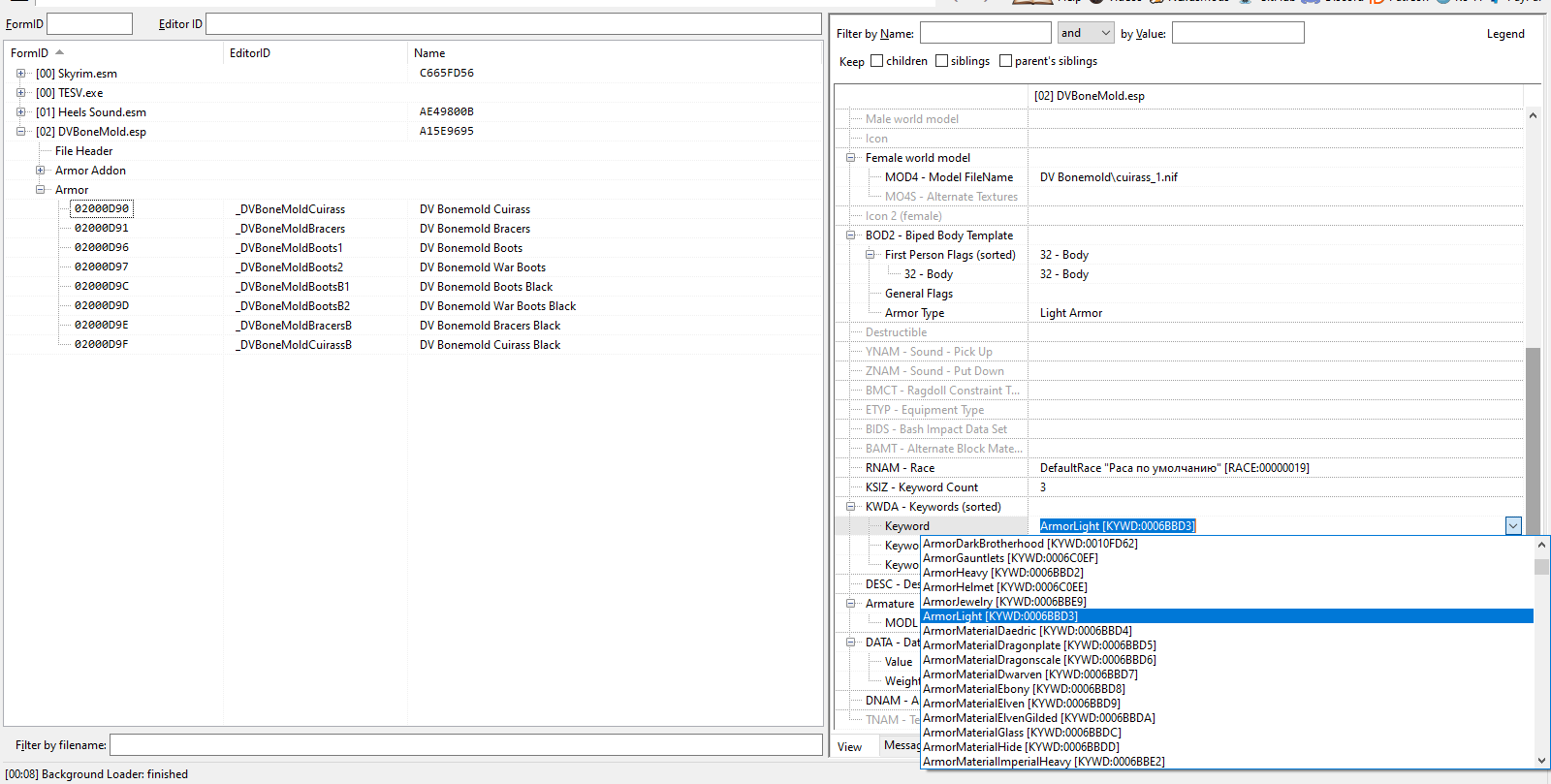Collapse Female world model section
Image resolution: width=1551 pixels, height=784 pixels.
click(x=850, y=158)
